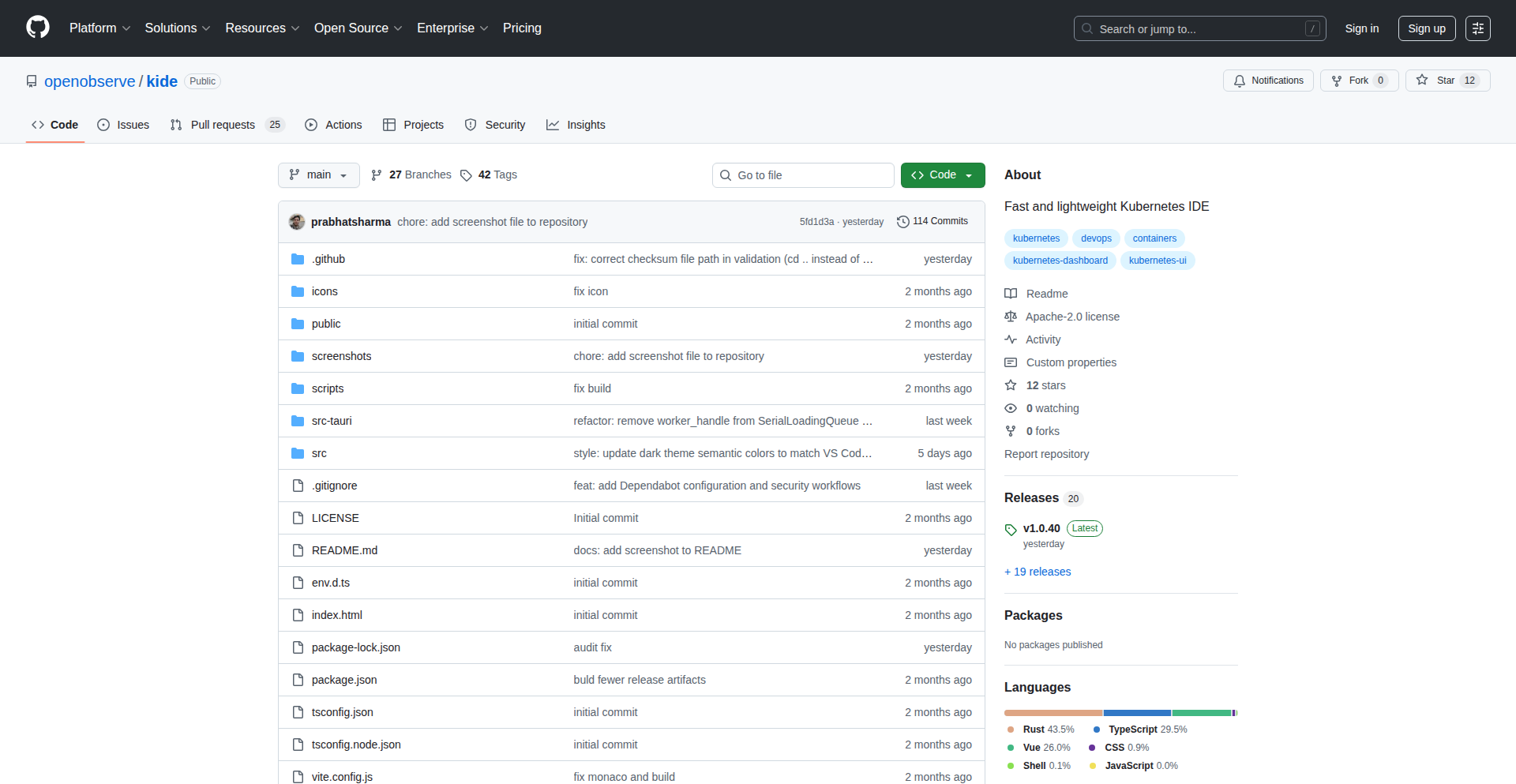Expand the Platform navigation menu
The image size is (1516, 784).
[99, 28]
